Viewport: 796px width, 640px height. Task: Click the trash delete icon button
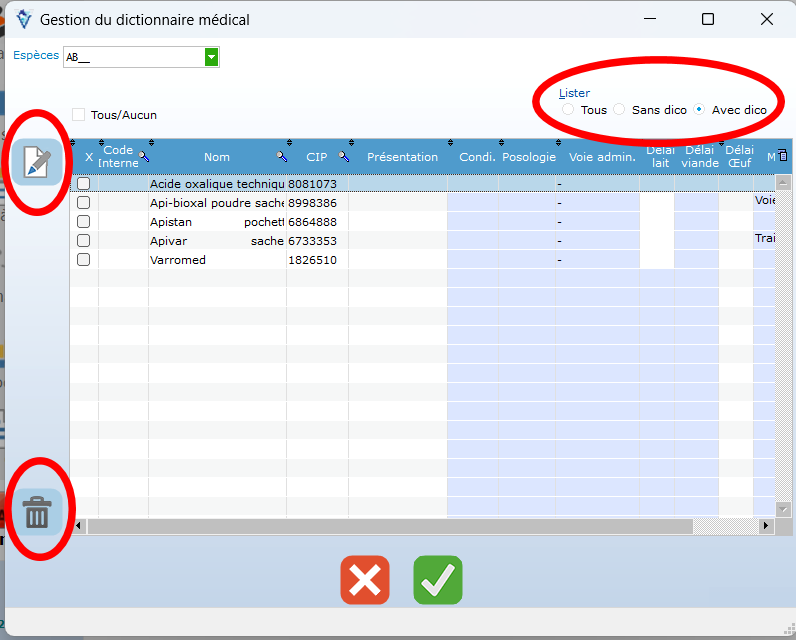click(37, 512)
